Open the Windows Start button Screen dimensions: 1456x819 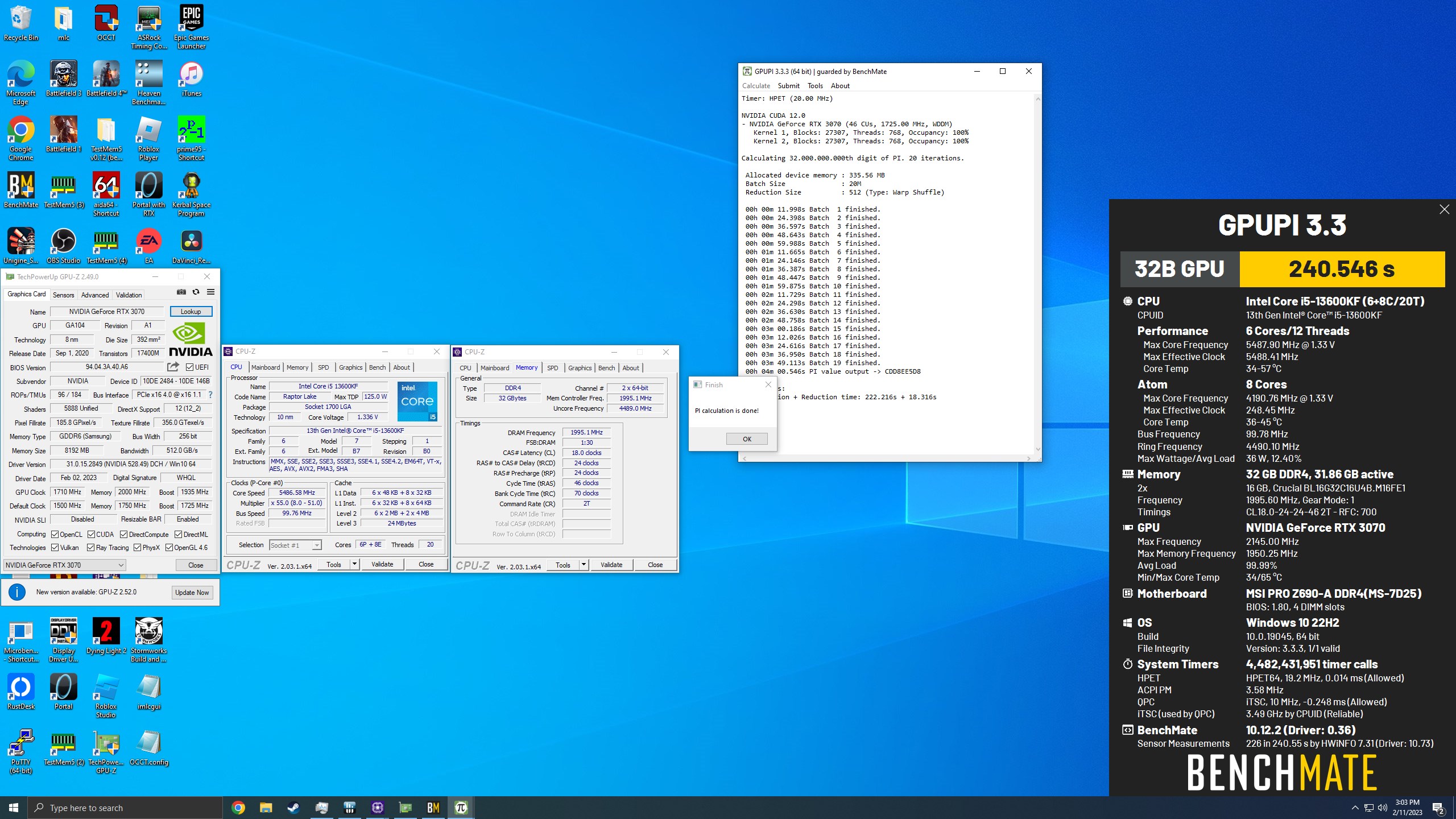coord(14,808)
